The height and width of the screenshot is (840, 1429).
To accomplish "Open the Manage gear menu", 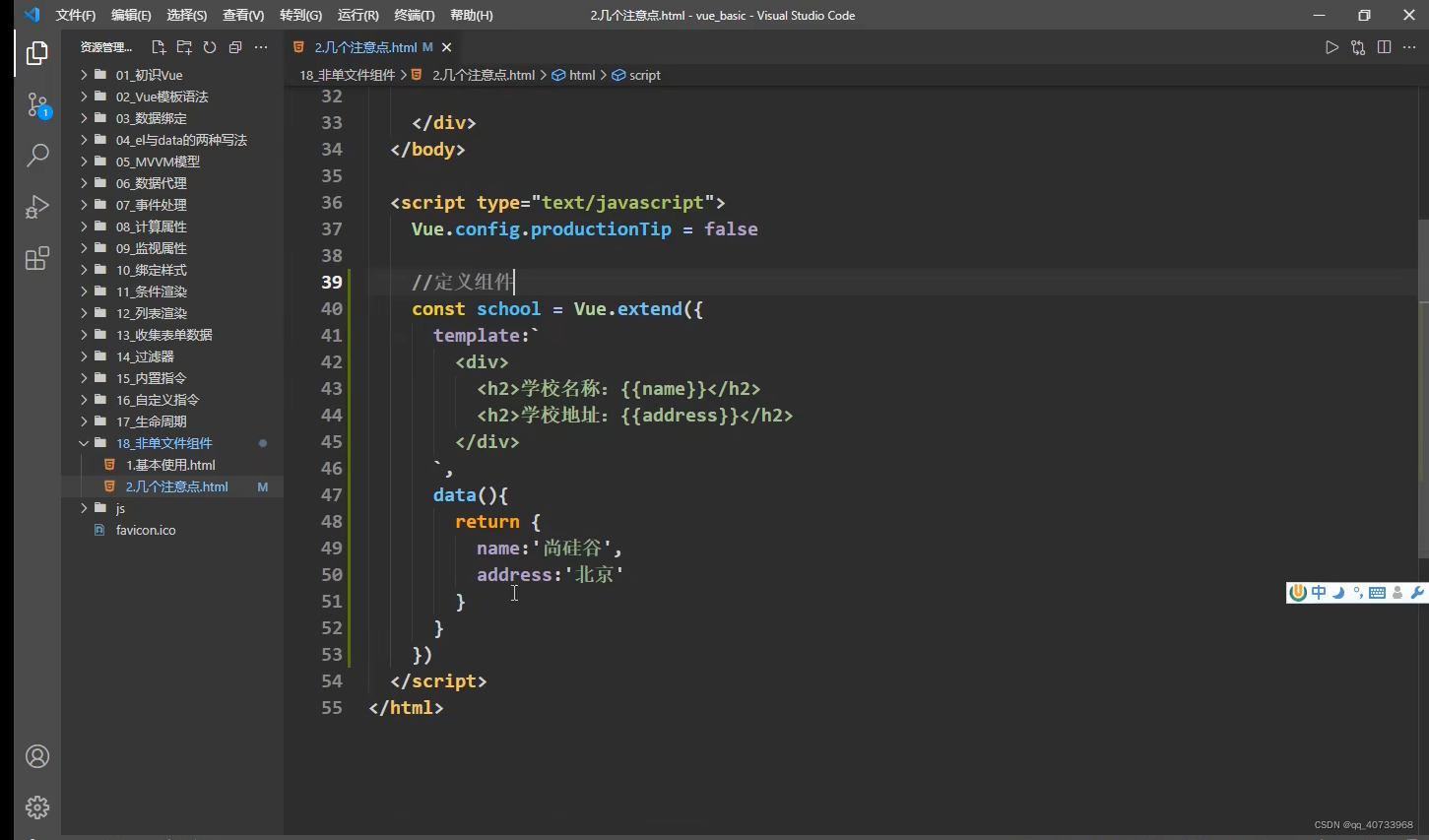I will point(37,808).
